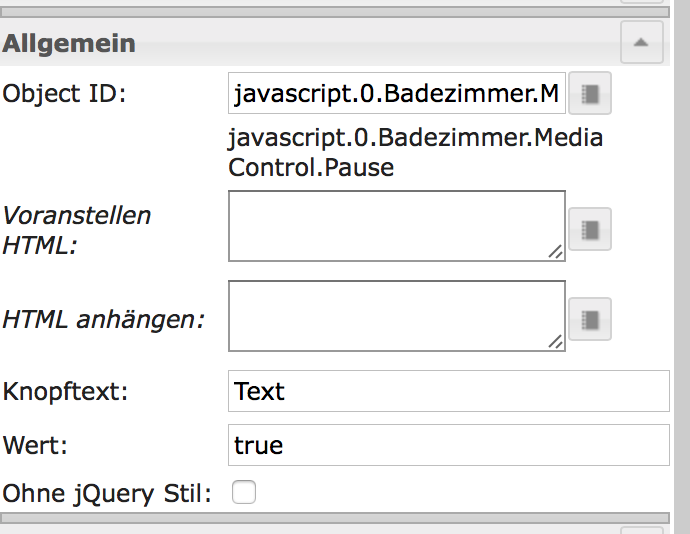Click the Allgemein section header title

(x=70, y=44)
